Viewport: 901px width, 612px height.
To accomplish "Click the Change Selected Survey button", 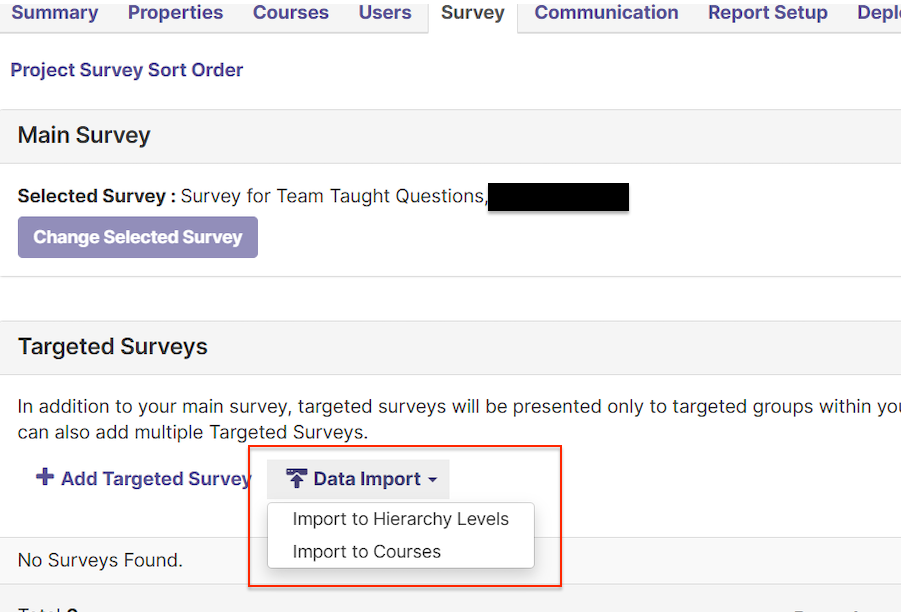I will point(138,237).
